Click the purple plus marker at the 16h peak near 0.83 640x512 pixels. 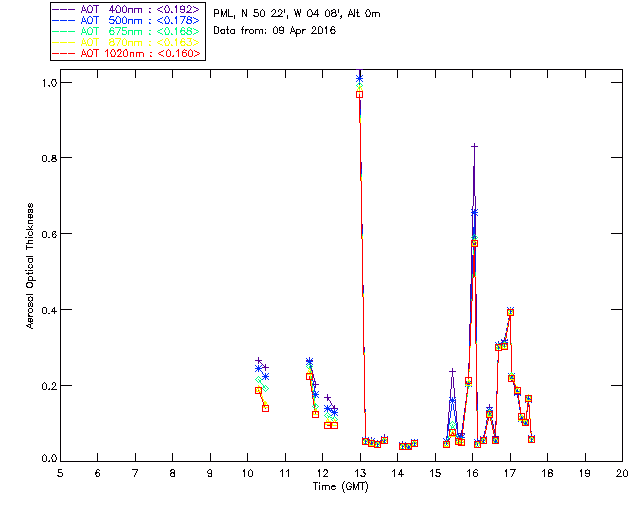click(474, 146)
